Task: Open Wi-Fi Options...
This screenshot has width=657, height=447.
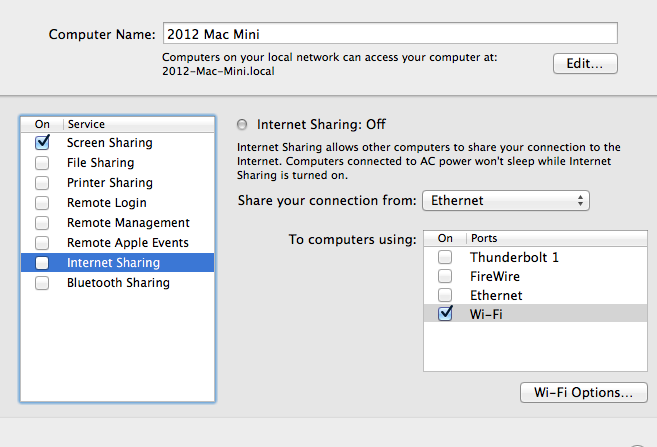Action: 584,393
